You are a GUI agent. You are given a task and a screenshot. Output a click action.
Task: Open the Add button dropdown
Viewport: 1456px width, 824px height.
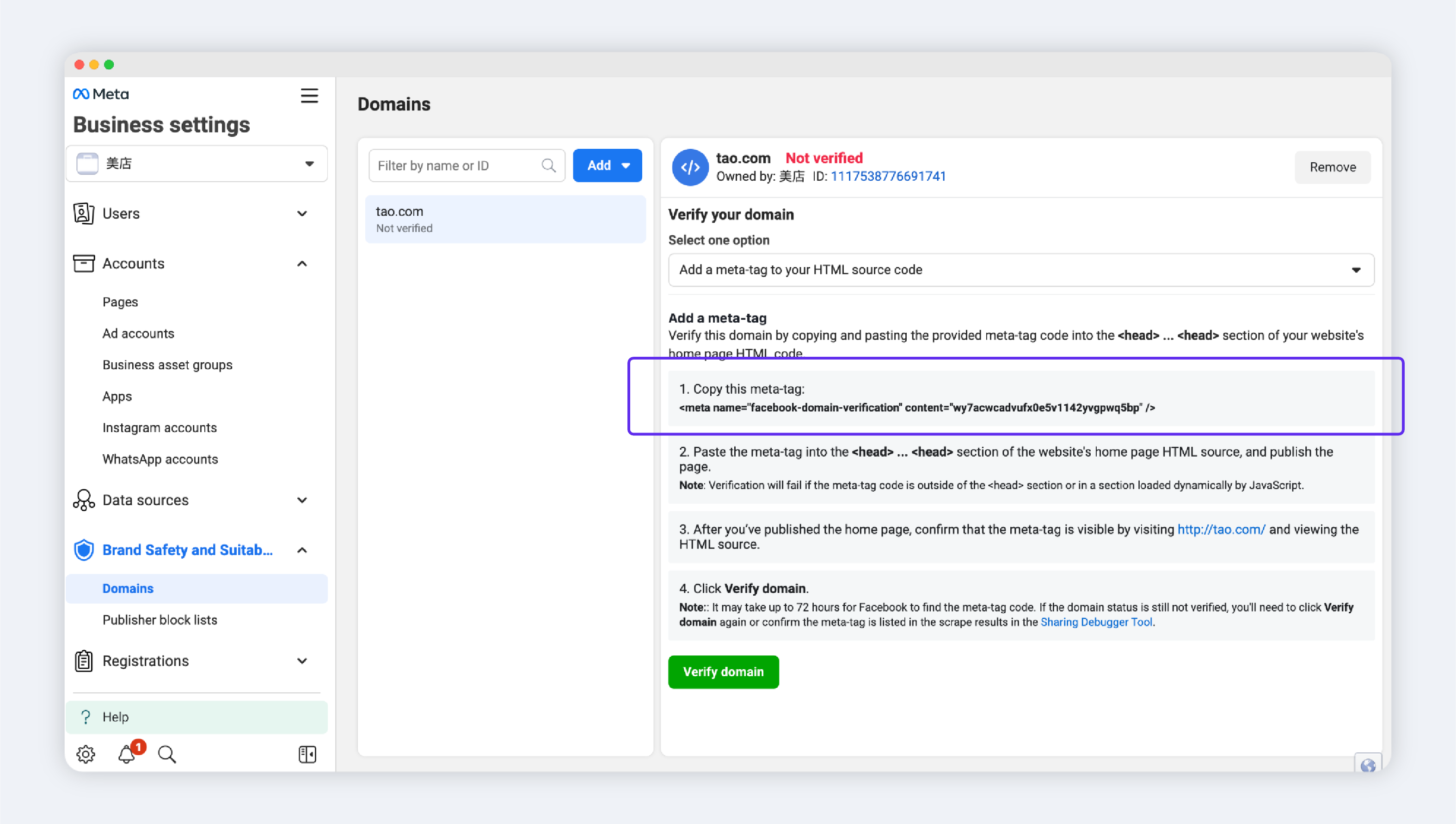point(608,165)
